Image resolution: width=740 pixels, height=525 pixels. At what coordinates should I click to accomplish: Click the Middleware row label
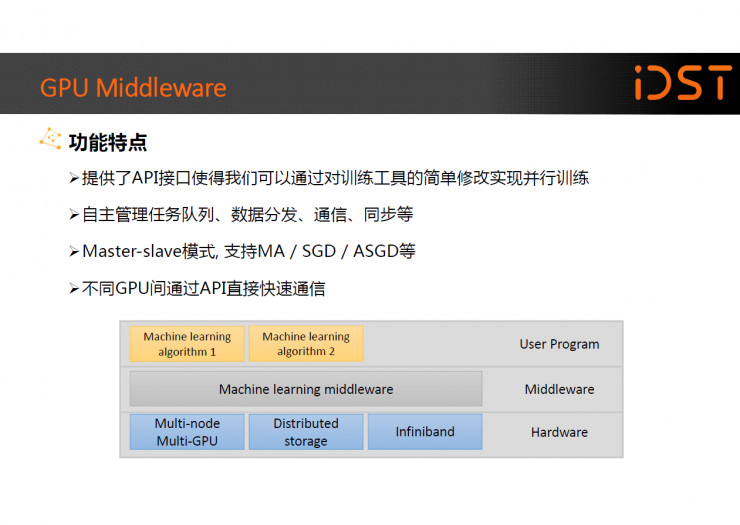click(559, 390)
